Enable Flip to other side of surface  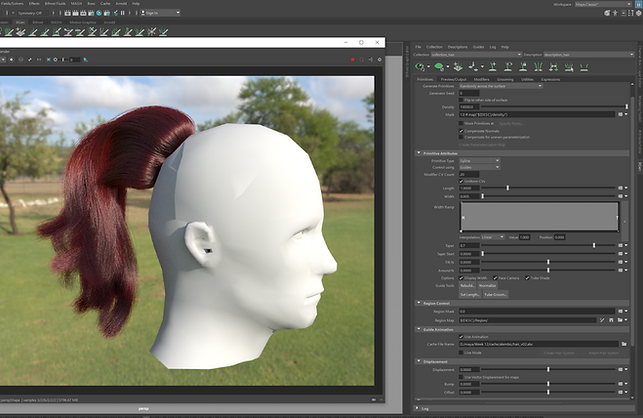[x=461, y=100]
